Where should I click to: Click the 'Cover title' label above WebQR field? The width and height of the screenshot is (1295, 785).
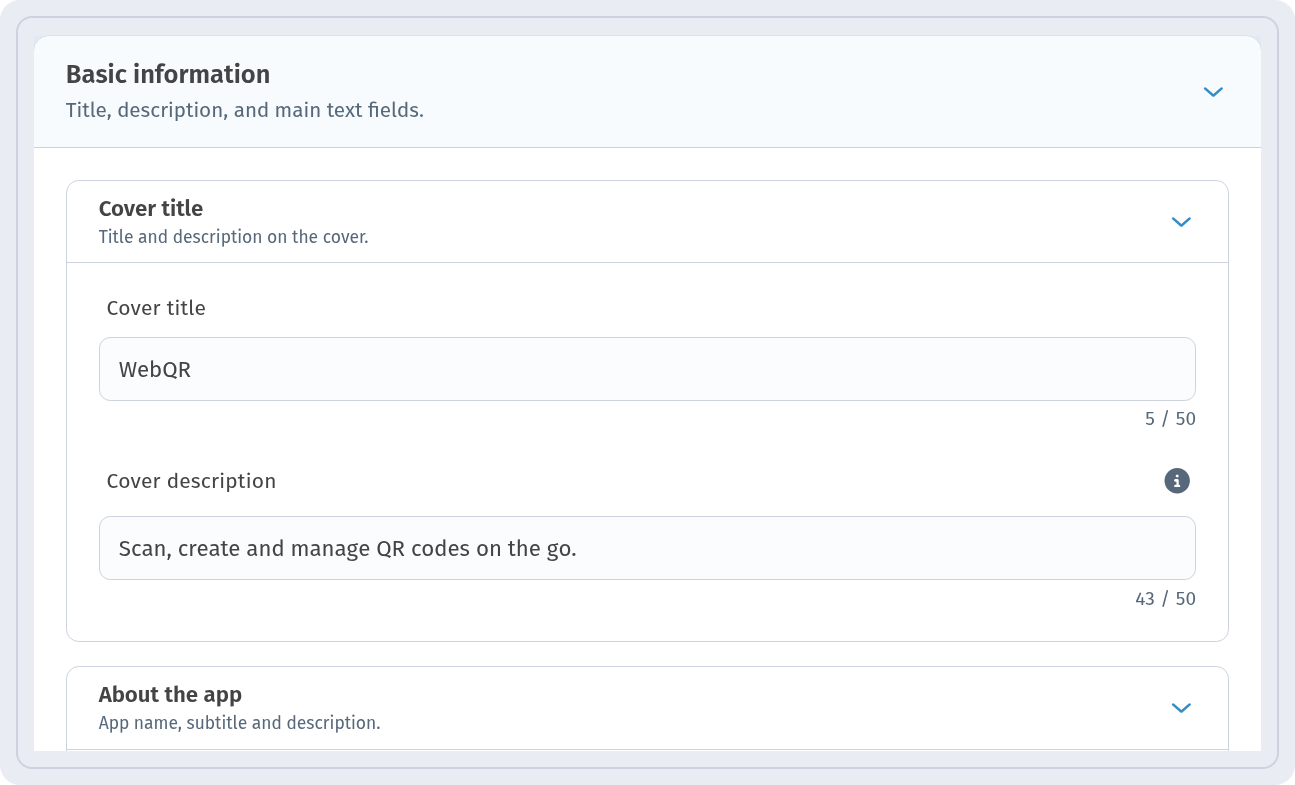tap(156, 308)
